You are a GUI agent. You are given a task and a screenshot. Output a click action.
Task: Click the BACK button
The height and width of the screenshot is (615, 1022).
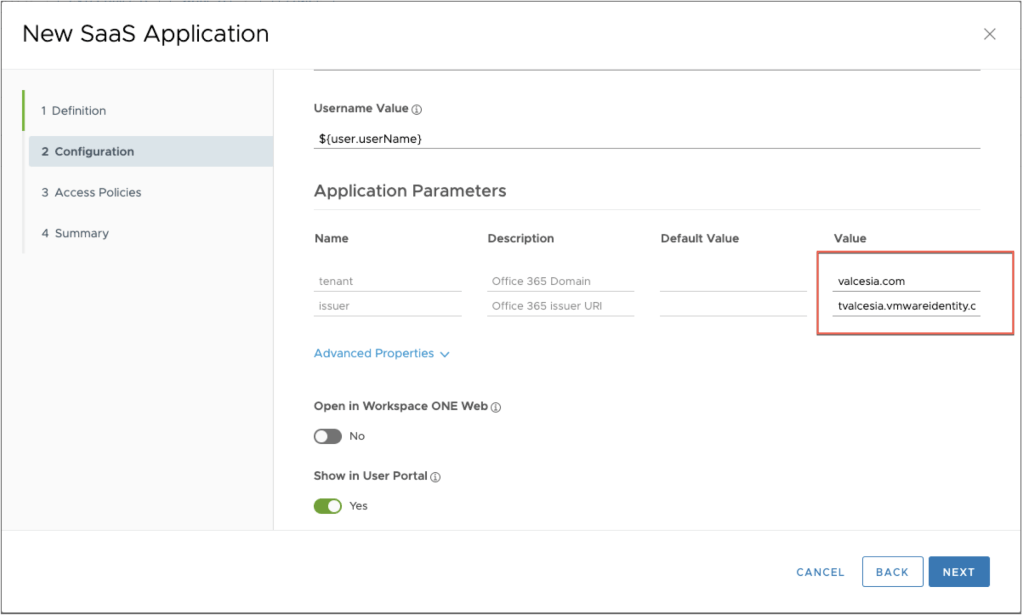tap(891, 572)
